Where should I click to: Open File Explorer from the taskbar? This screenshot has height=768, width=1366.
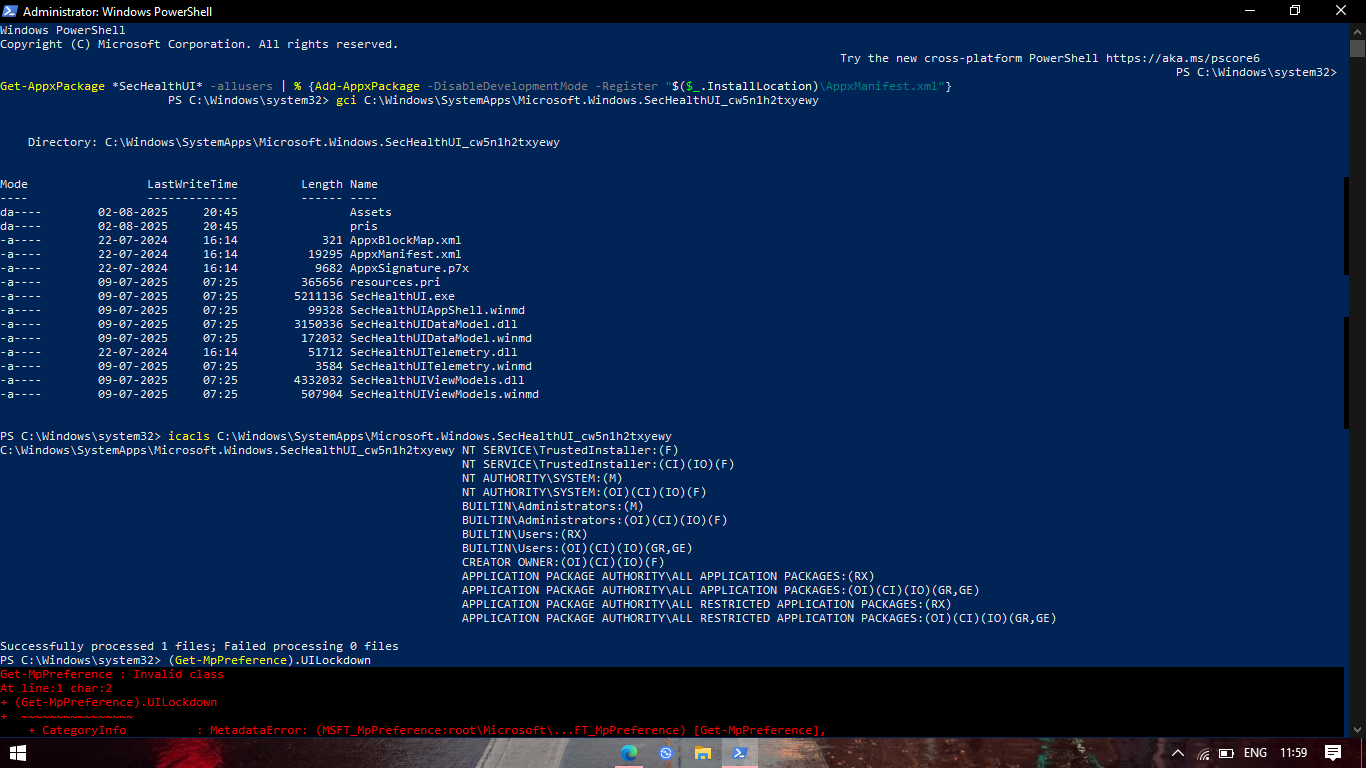tap(703, 753)
